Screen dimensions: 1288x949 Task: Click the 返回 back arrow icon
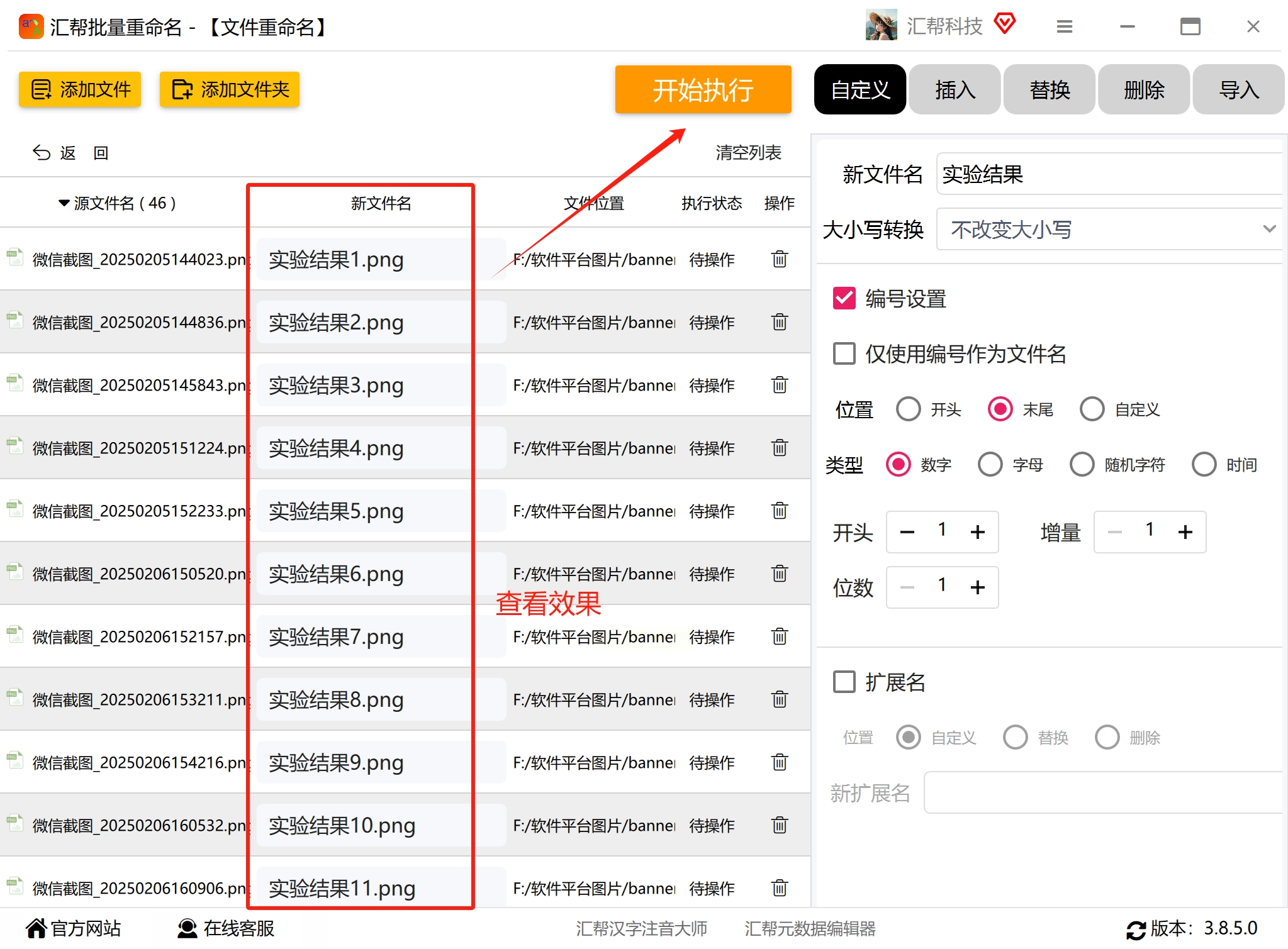tap(42, 153)
